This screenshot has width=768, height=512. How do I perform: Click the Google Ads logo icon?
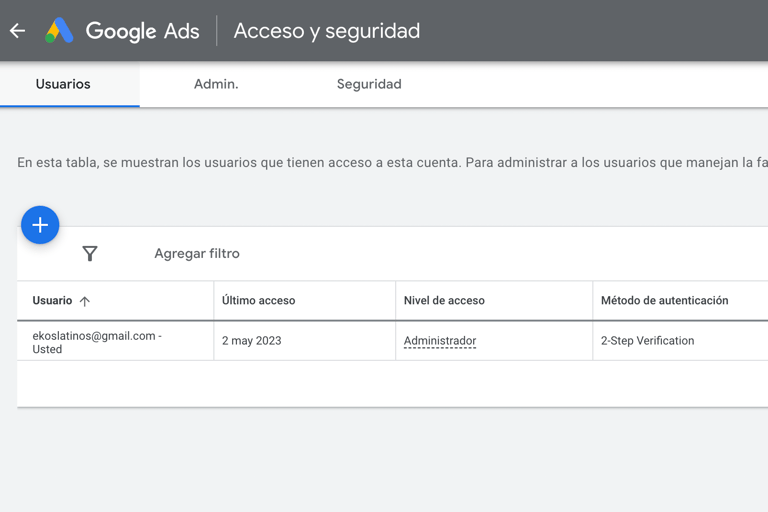point(59,31)
